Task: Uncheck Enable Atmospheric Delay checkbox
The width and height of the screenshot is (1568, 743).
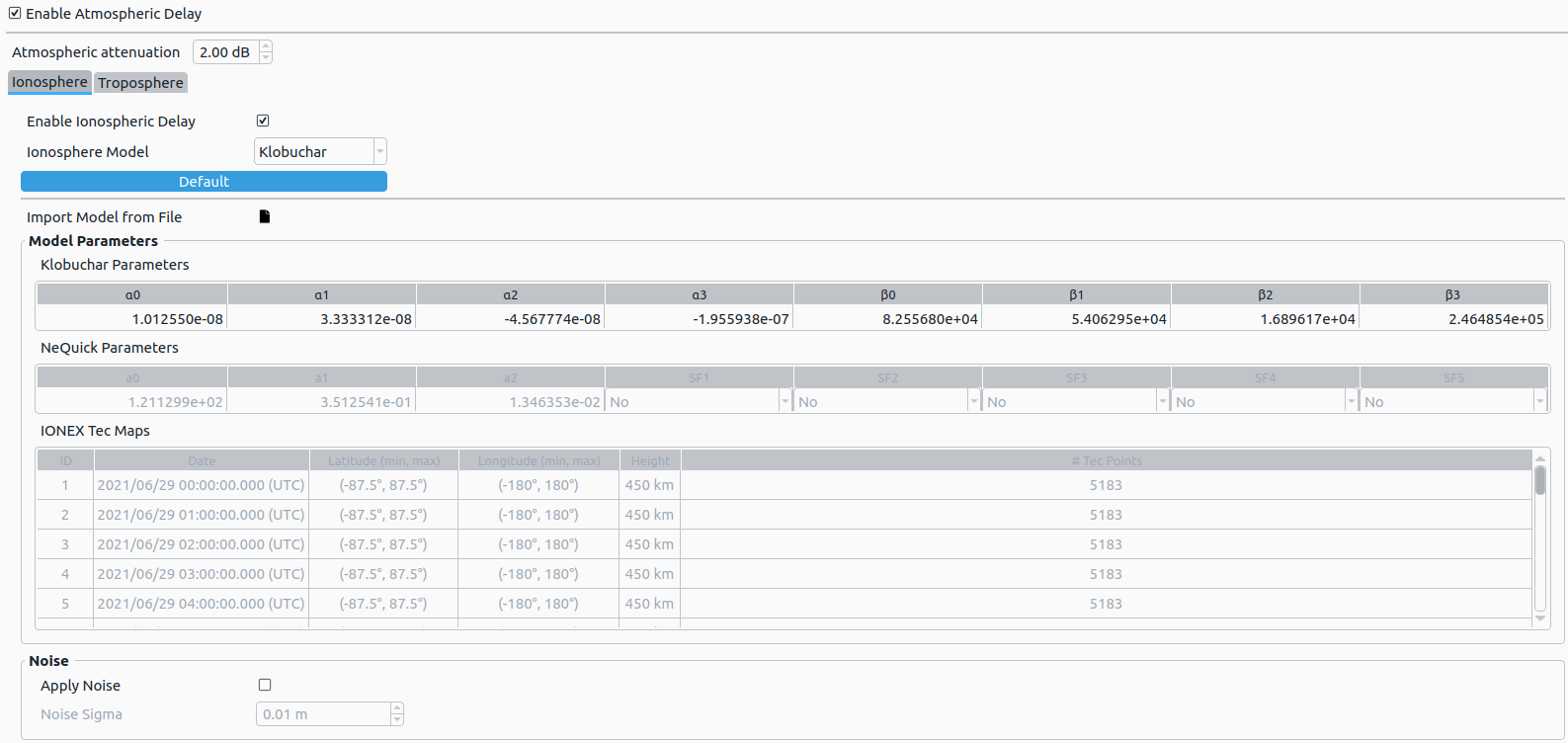Action: 15,14
